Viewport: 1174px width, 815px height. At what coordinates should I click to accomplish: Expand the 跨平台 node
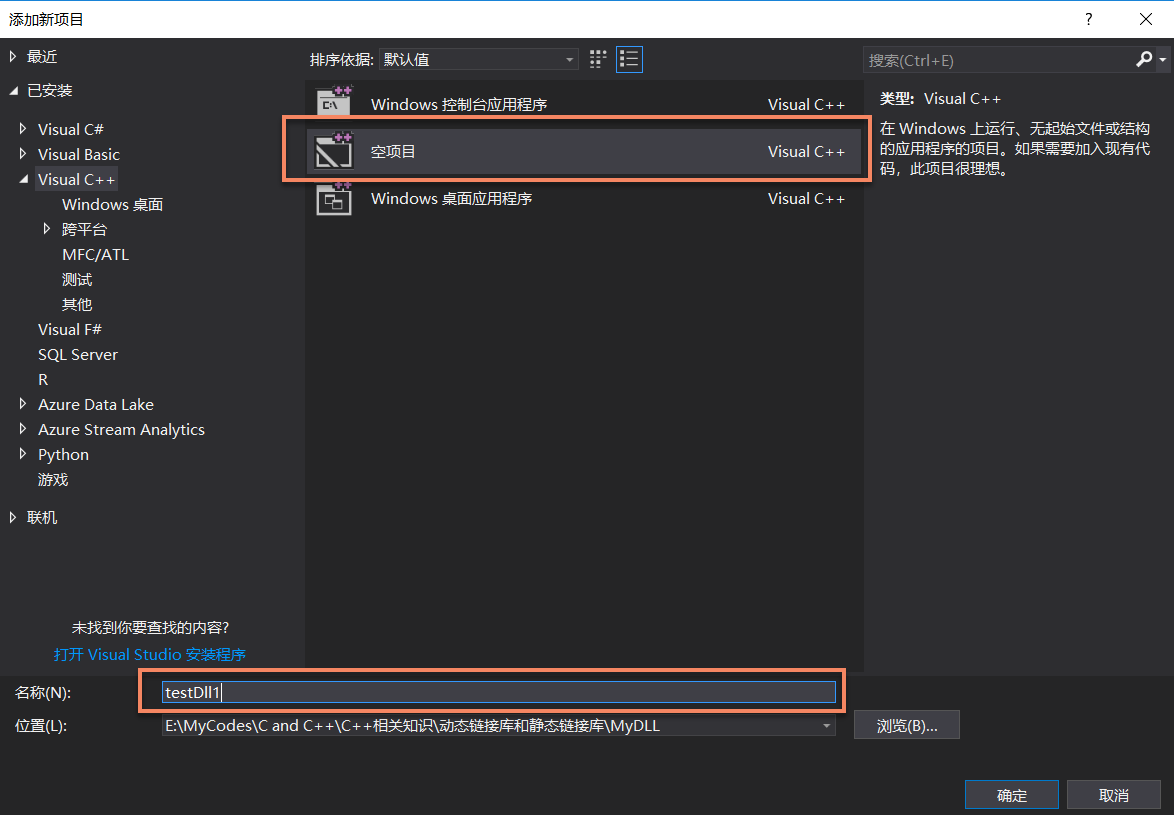46,228
